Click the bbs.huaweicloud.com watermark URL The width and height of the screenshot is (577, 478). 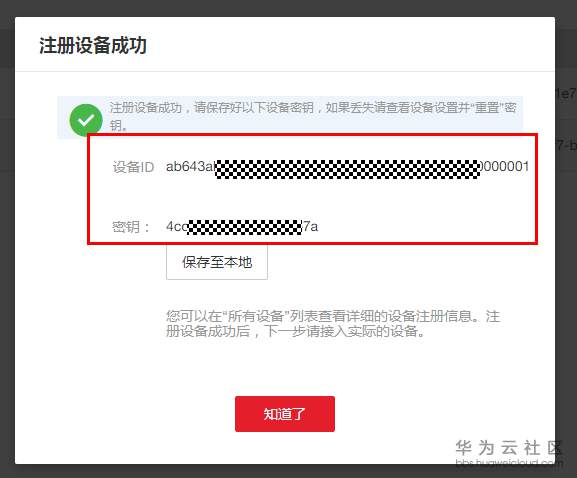coord(509,462)
